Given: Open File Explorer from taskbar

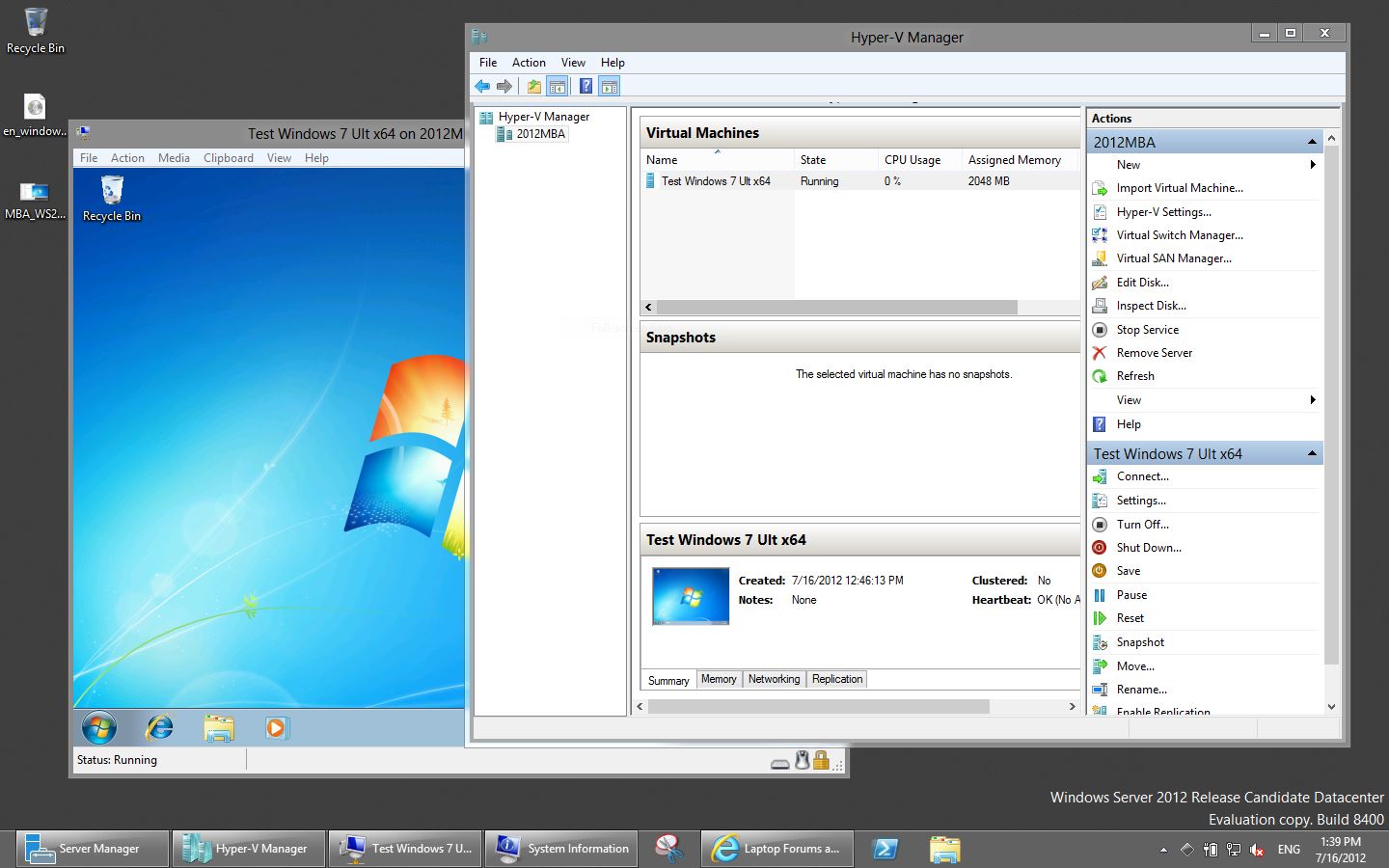Looking at the screenshot, I should pos(945,849).
